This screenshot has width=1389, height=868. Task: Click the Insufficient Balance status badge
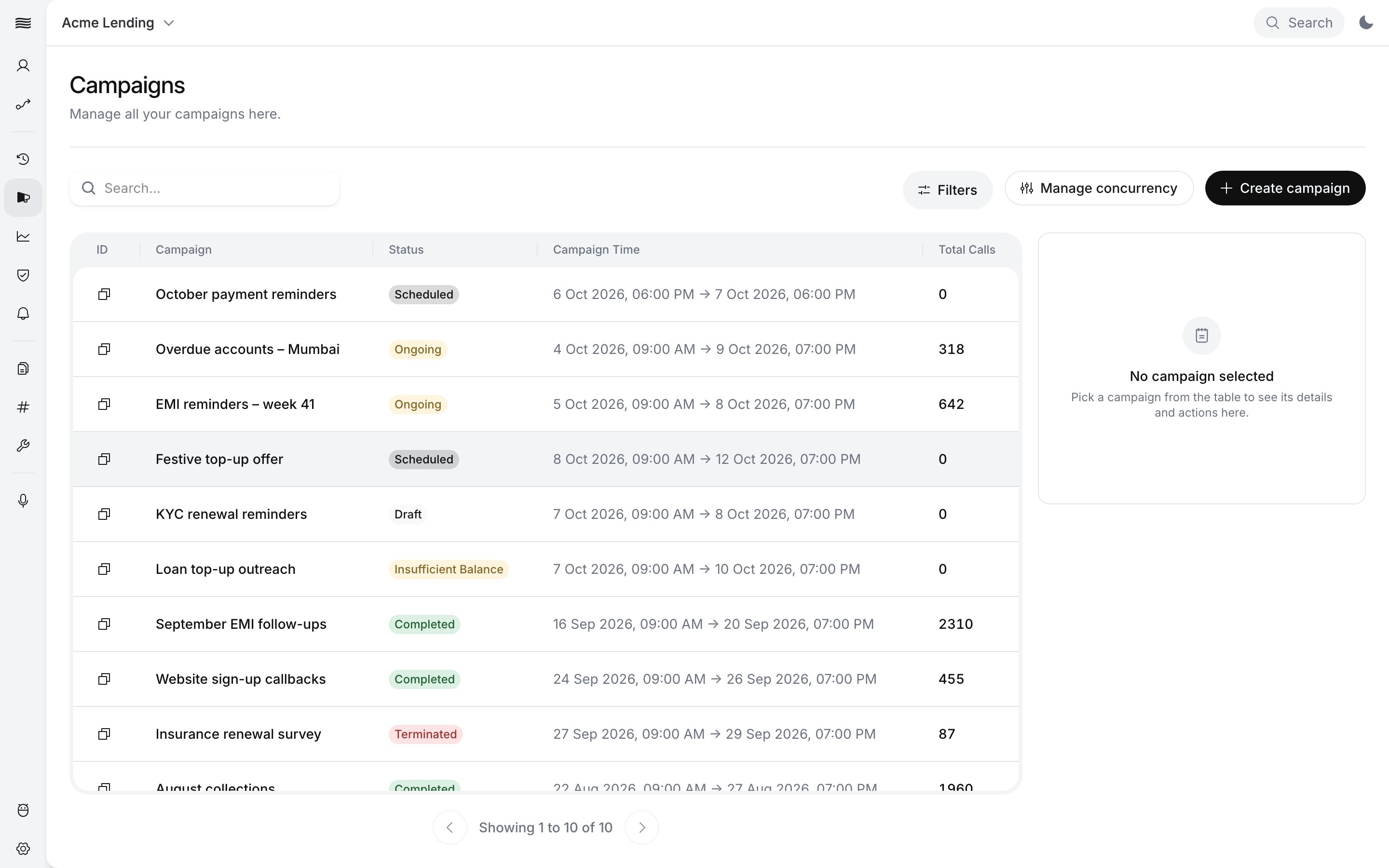point(448,570)
